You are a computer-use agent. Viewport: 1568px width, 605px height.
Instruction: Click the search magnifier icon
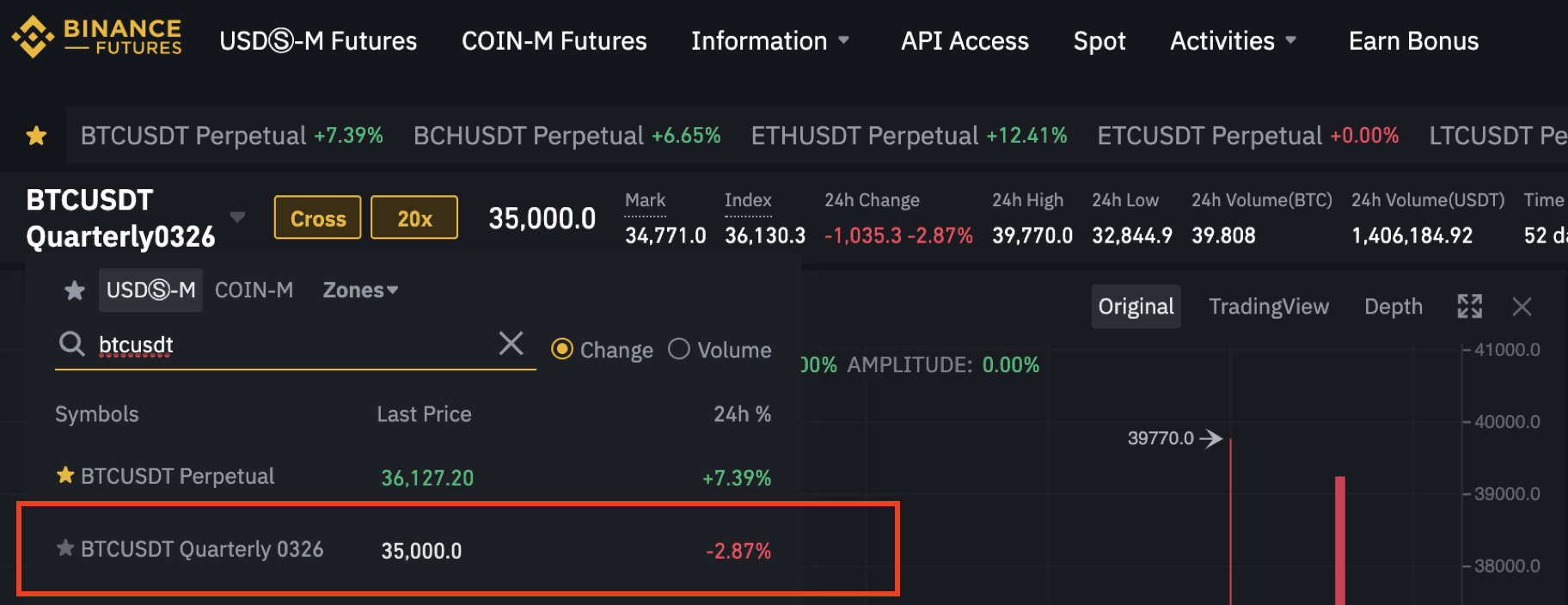pos(71,344)
